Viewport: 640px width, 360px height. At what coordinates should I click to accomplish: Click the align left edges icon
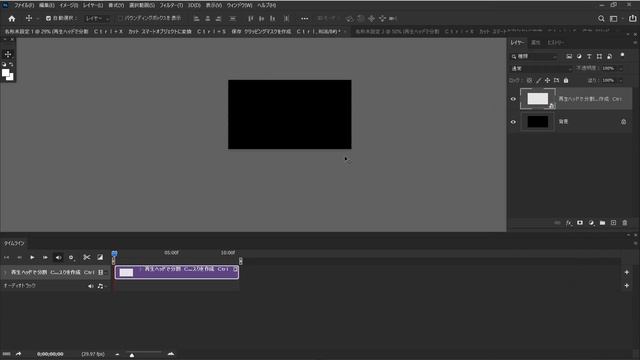click(196, 18)
